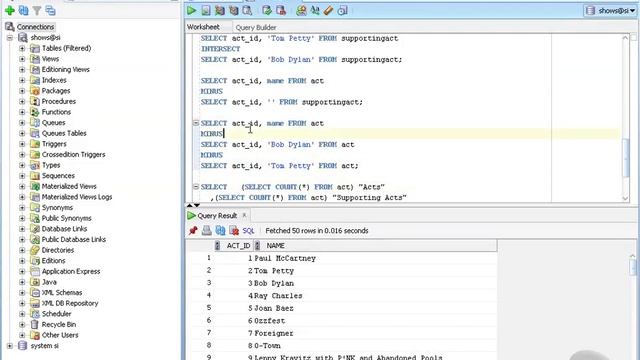Click the Apply Filter funnel icon
The image size is (640, 360).
pyautogui.click(x=37, y=11)
